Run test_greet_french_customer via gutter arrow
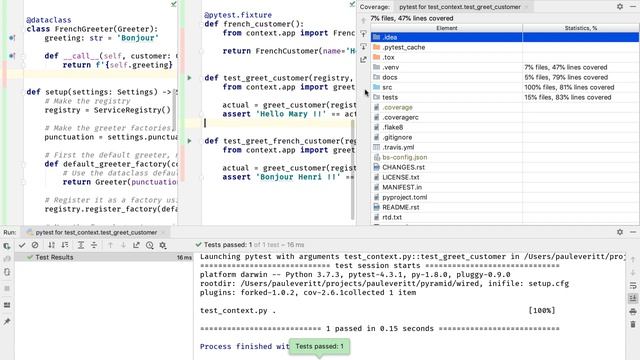 (x=189, y=141)
